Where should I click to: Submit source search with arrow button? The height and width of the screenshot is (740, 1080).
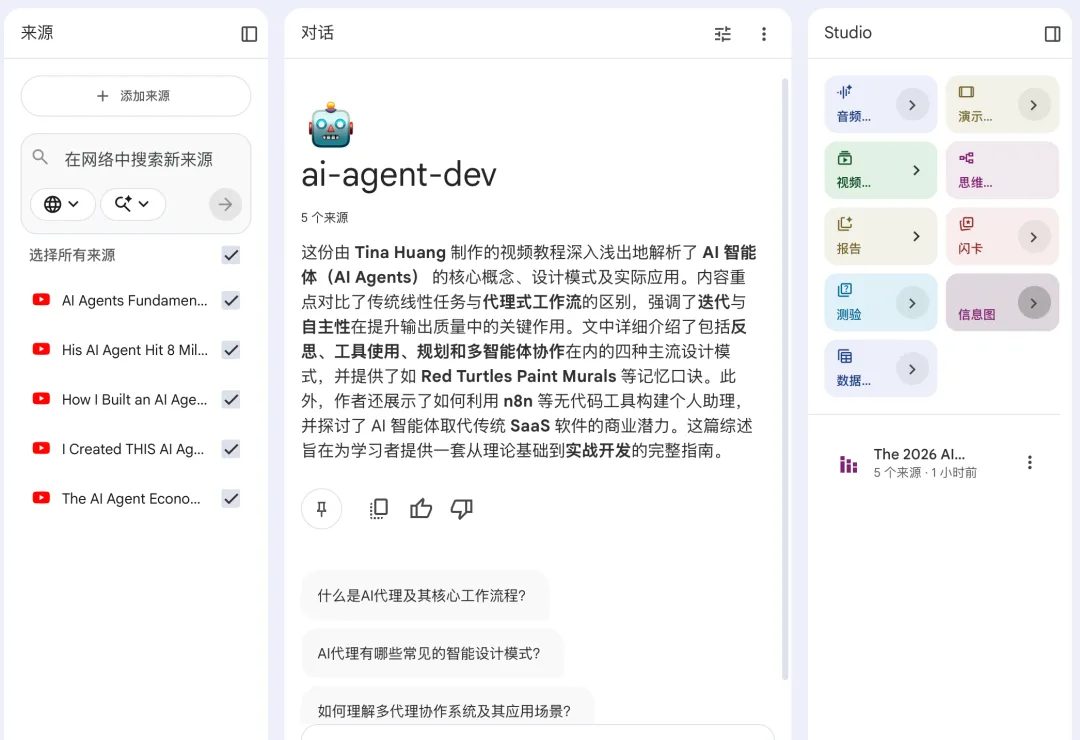click(x=225, y=204)
